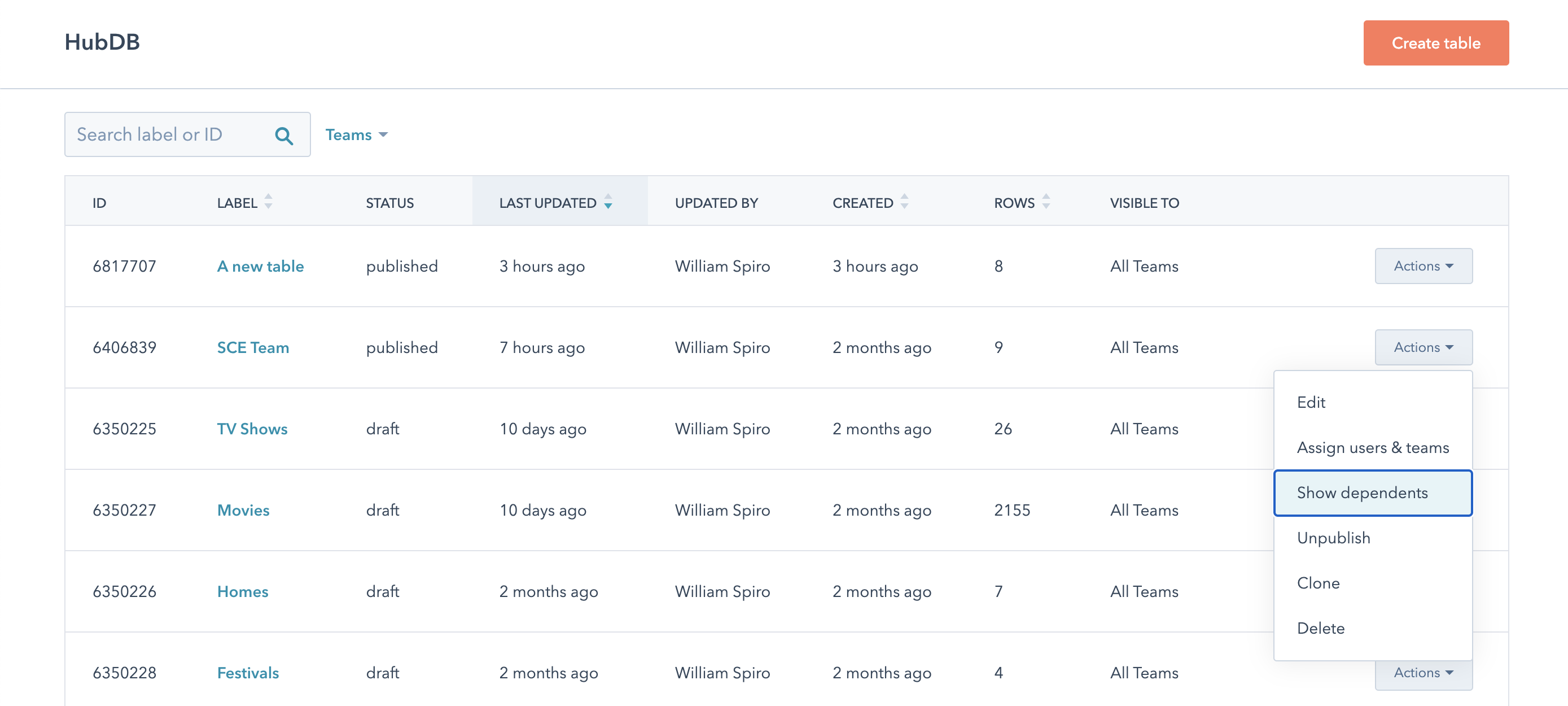This screenshot has width=1568, height=706.
Task: Open the Movies table
Action: tap(243, 510)
